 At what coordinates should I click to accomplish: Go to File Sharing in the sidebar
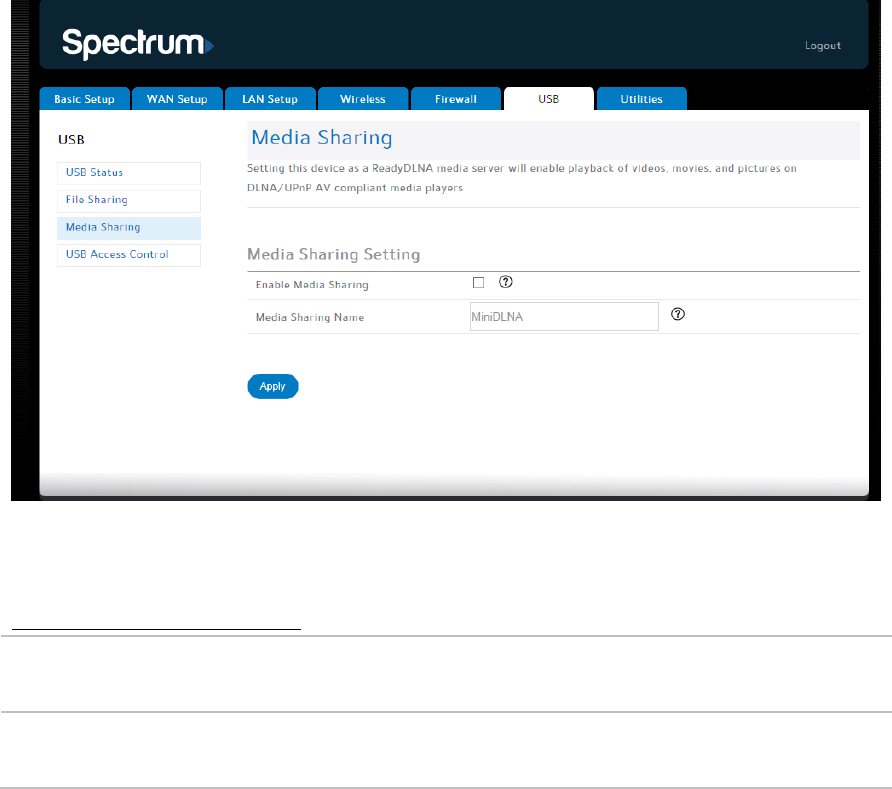pos(129,200)
